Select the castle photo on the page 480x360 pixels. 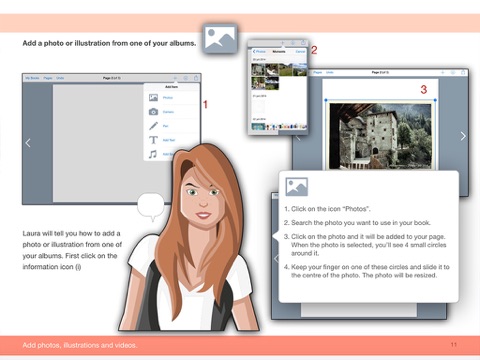click(x=380, y=135)
